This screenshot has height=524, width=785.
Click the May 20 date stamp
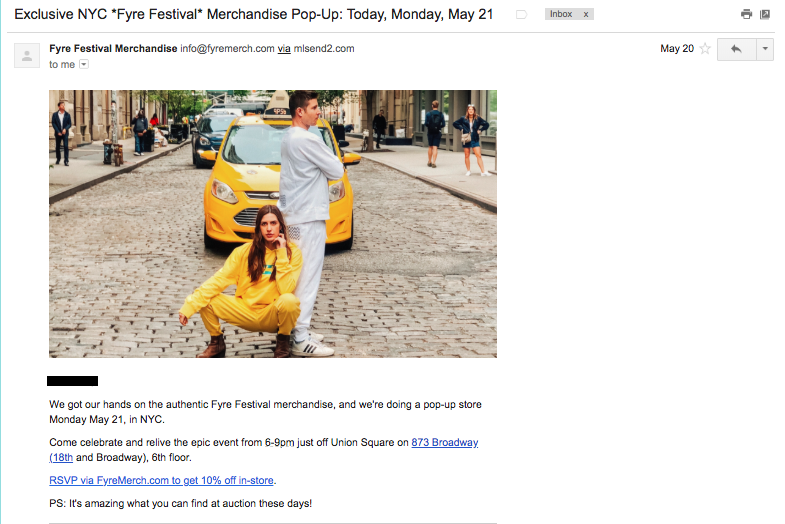(x=677, y=49)
